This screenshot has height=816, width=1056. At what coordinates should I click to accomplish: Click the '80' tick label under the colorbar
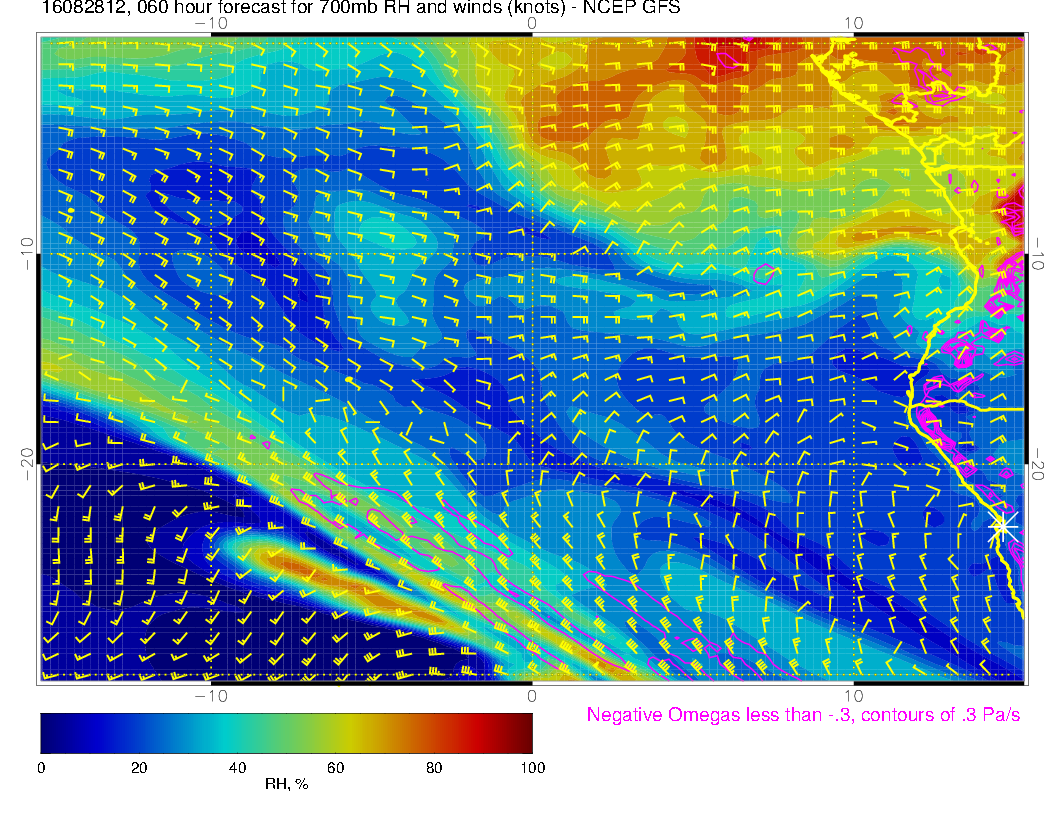[x=434, y=768]
